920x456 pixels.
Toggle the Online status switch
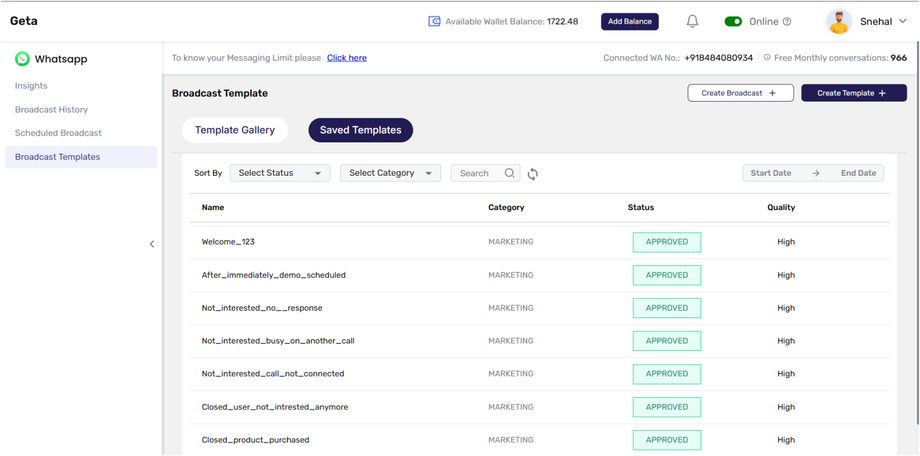tap(733, 21)
